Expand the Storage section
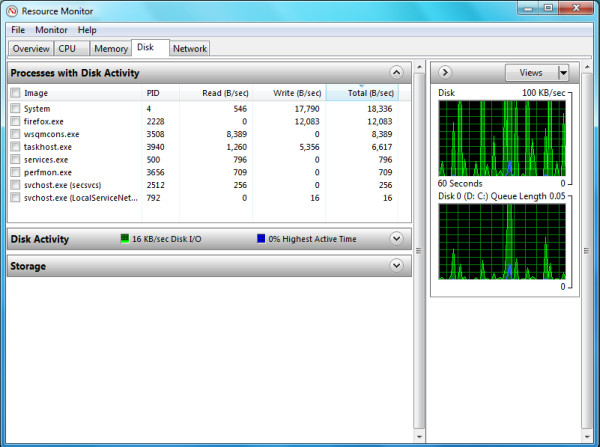The width and height of the screenshot is (600, 447). pyautogui.click(x=396, y=265)
